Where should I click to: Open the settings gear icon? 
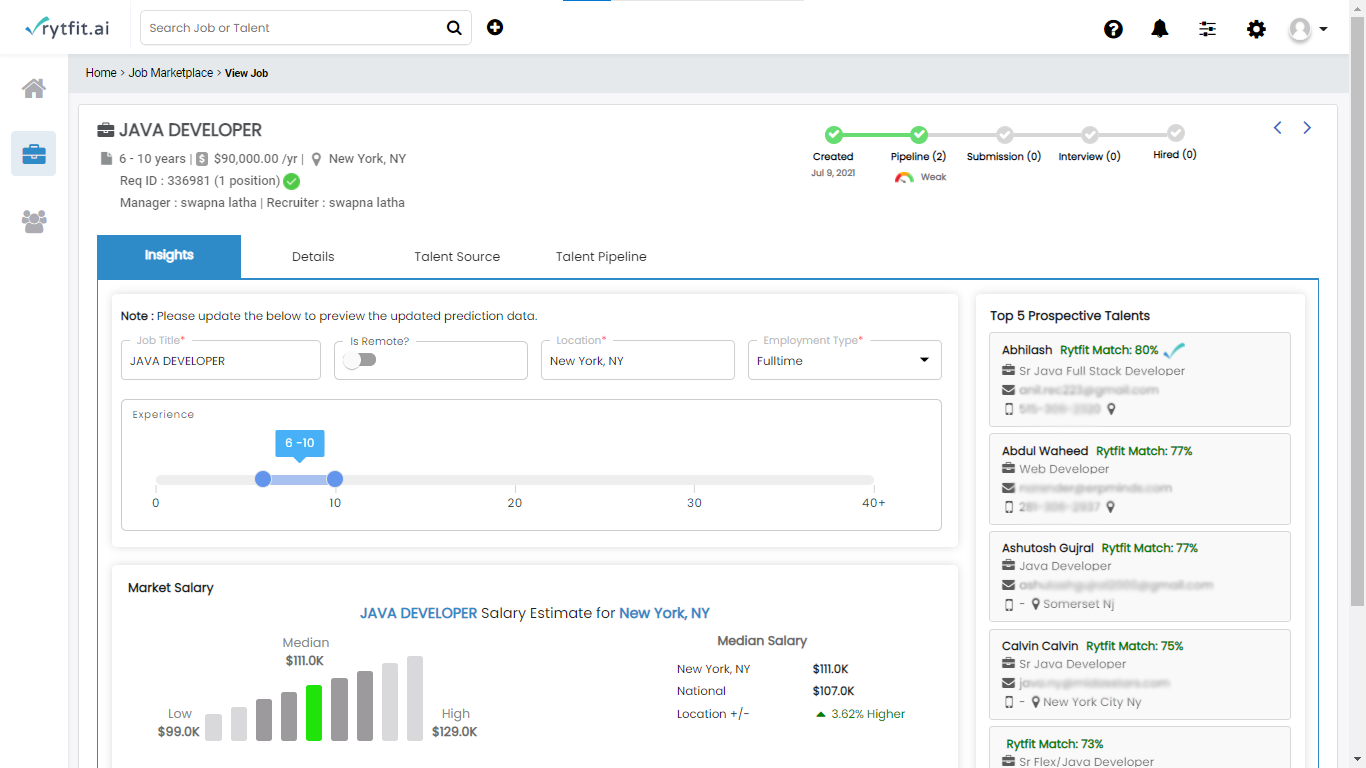1256,29
